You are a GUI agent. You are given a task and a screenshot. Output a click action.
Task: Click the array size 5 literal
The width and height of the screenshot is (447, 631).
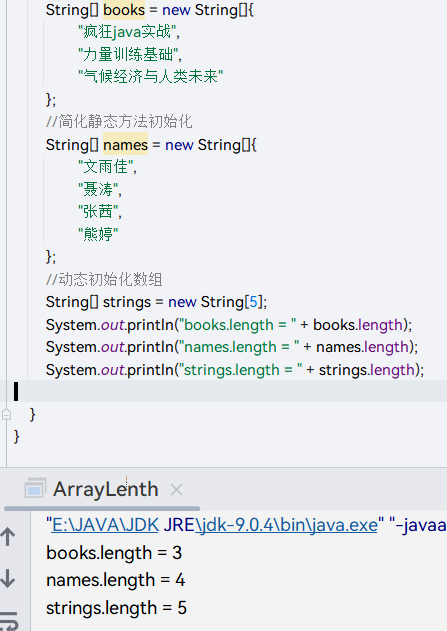(x=253, y=302)
